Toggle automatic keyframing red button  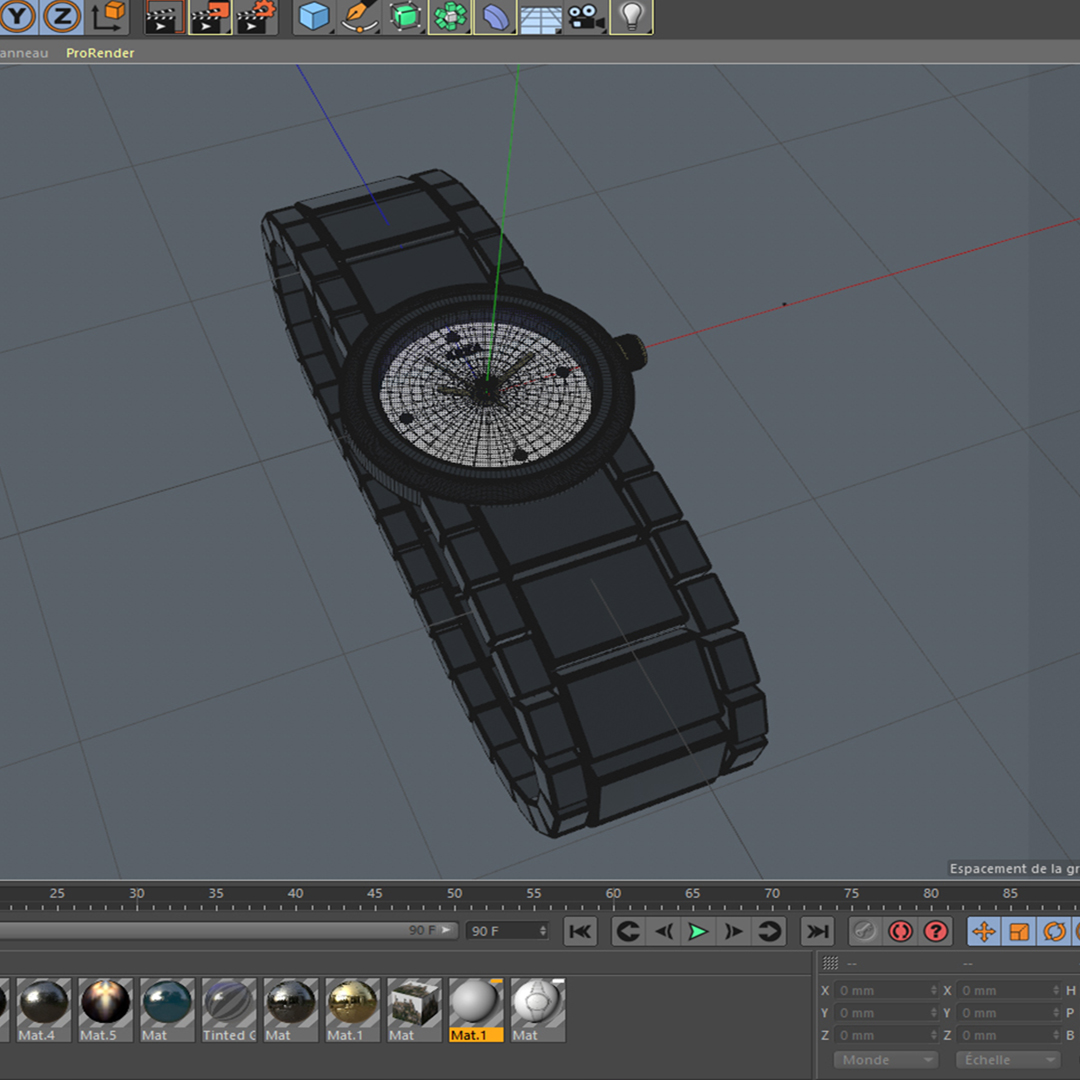[900, 932]
